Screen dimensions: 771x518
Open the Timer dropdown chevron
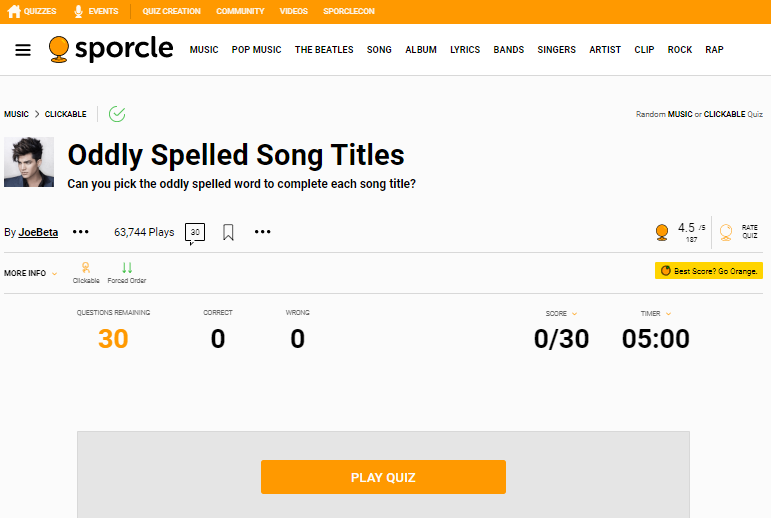(x=668, y=313)
